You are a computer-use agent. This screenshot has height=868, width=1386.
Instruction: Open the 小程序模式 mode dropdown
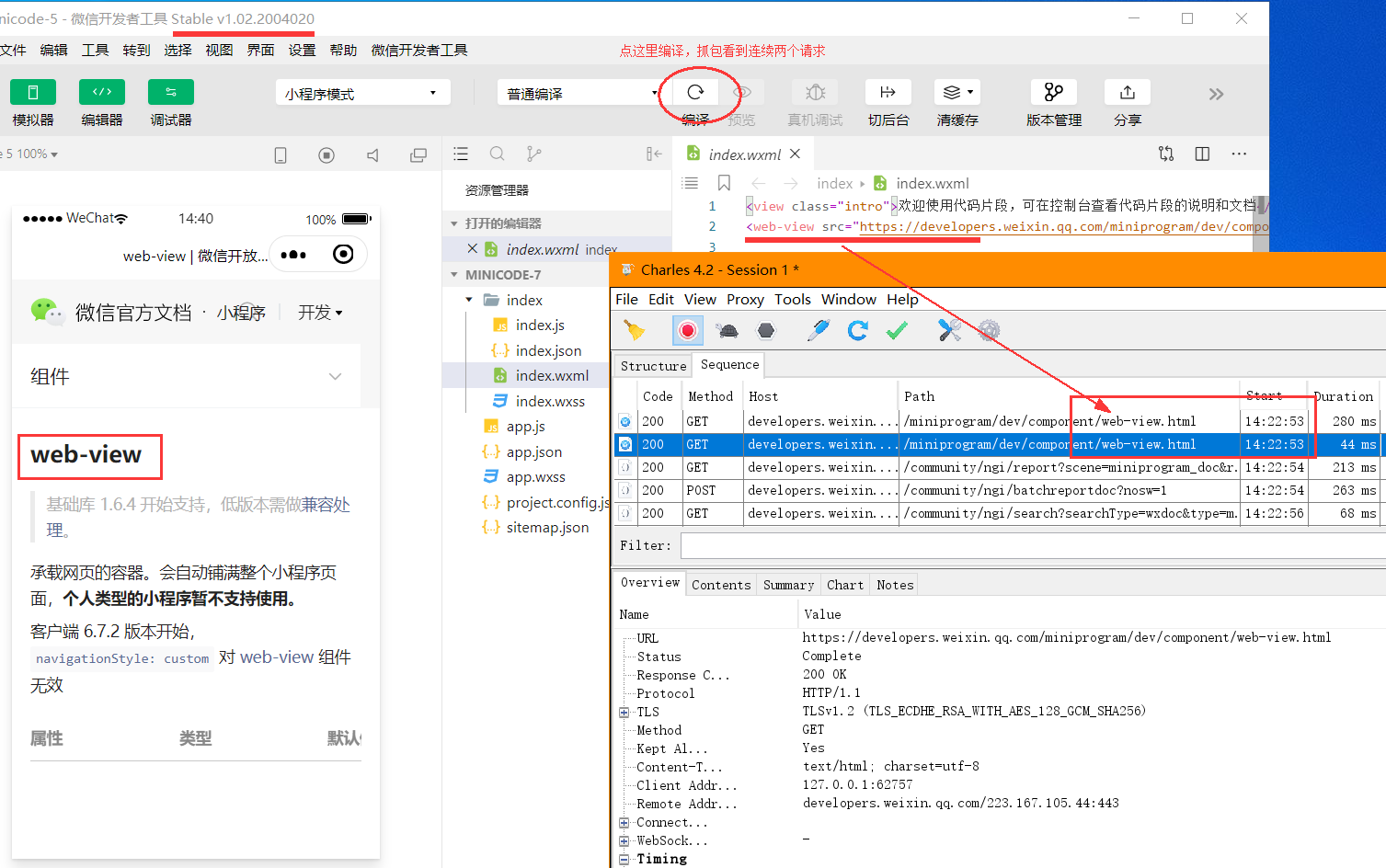[x=362, y=93]
